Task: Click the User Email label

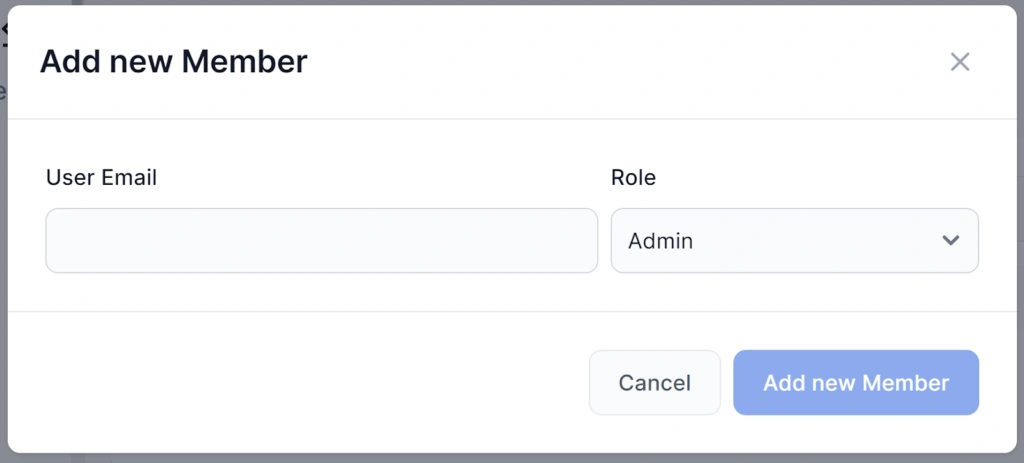Action: click(101, 178)
